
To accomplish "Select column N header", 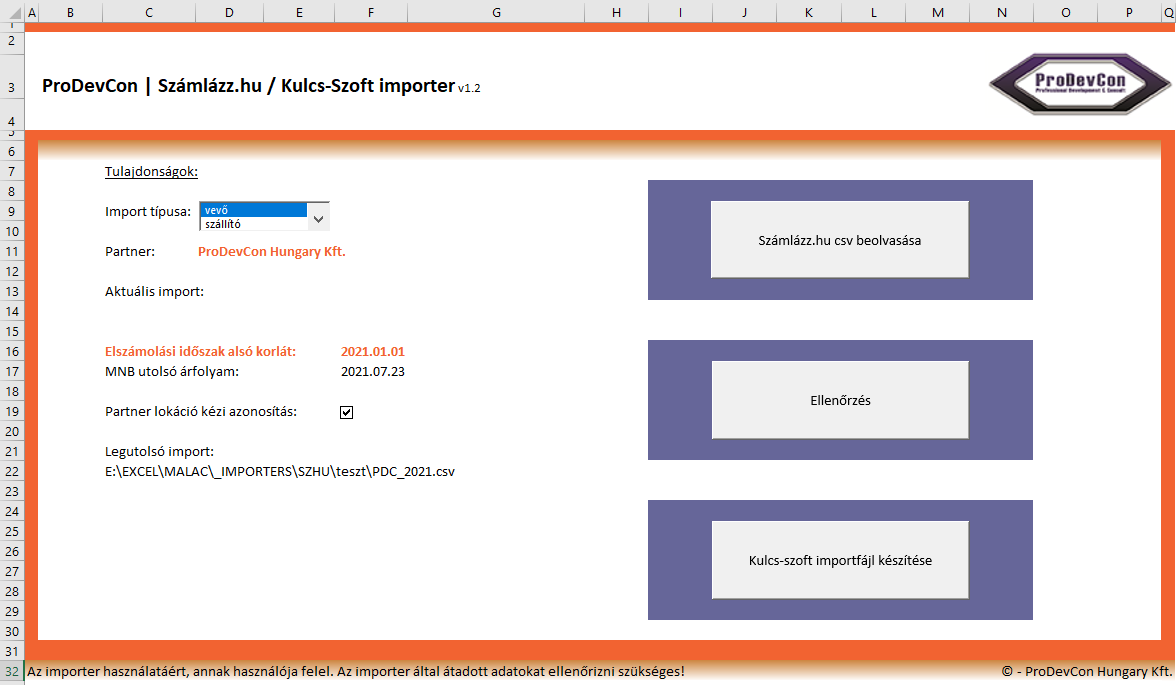I will tap(1002, 13).
